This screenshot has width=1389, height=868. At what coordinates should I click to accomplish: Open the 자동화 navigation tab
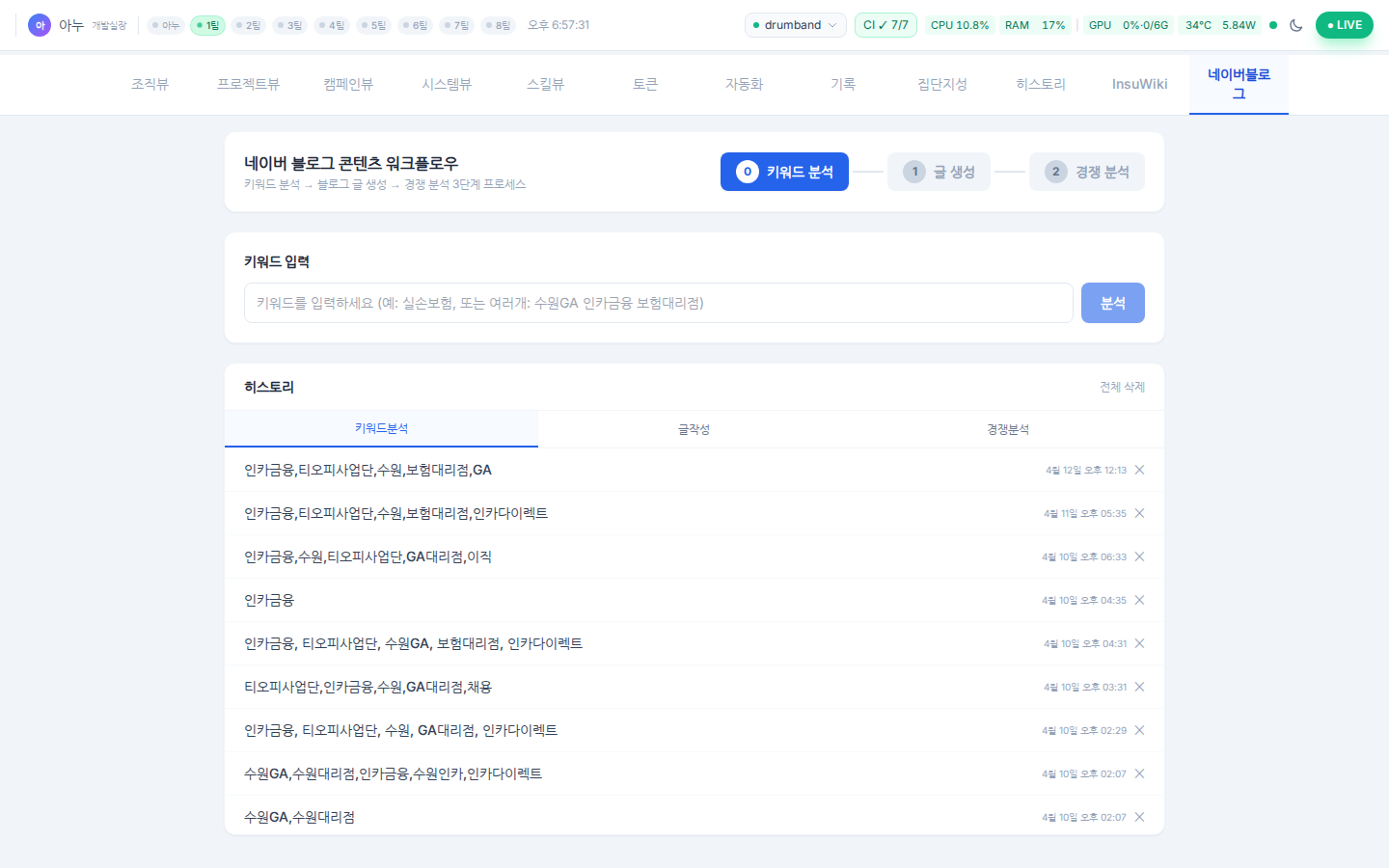[744, 84]
